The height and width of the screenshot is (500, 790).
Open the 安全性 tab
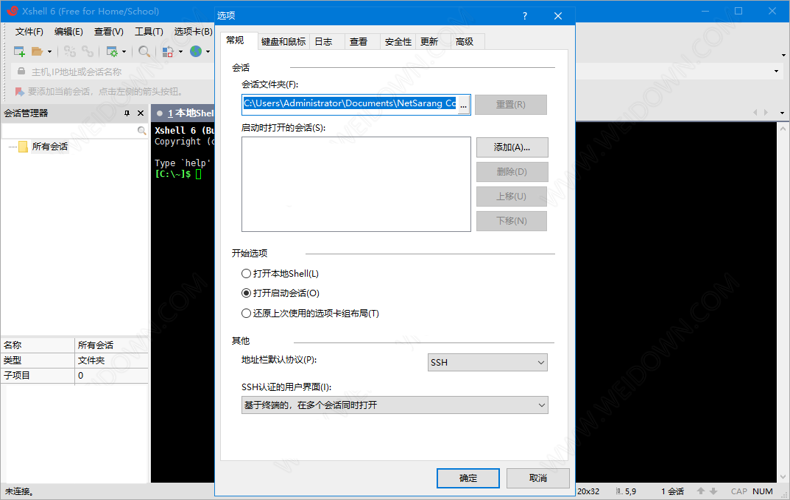point(398,42)
